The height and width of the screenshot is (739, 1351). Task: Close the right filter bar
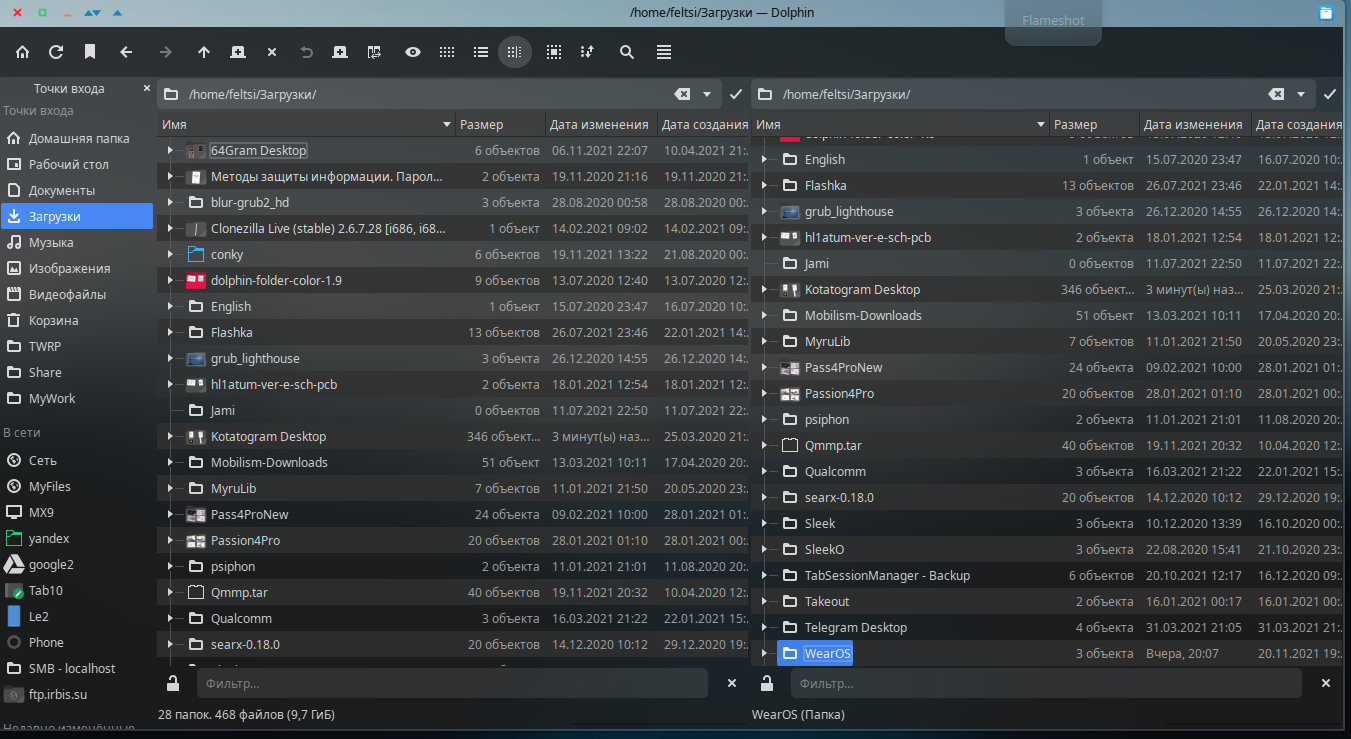tap(1326, 683)
